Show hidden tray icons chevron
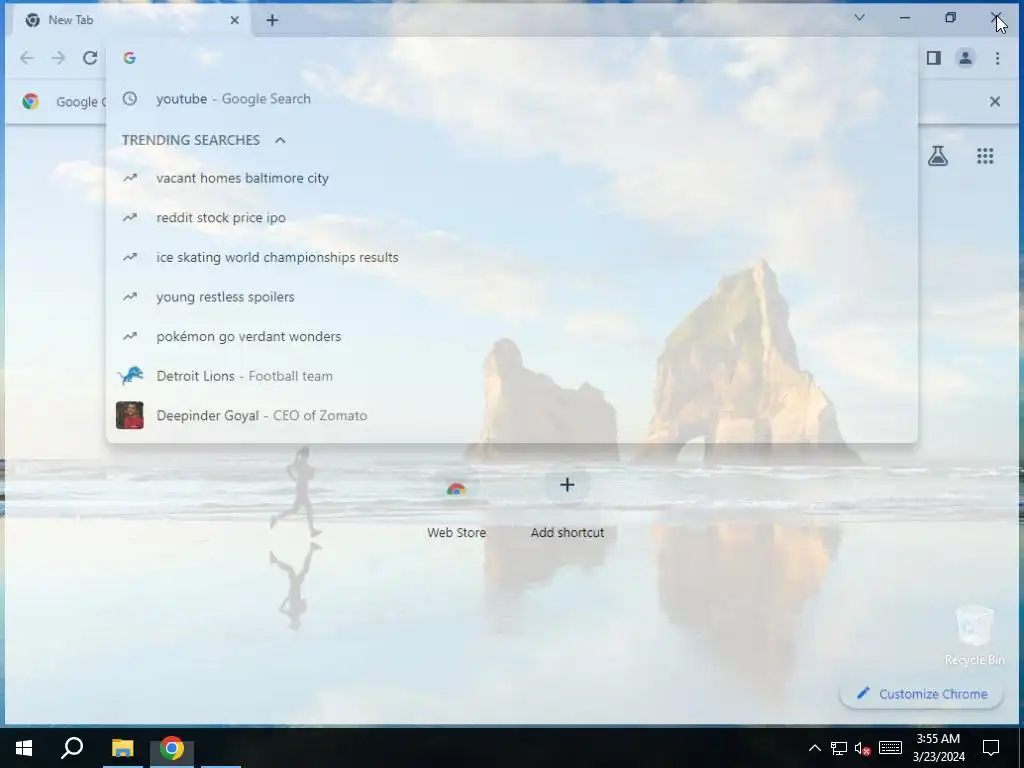 point(814,748)
